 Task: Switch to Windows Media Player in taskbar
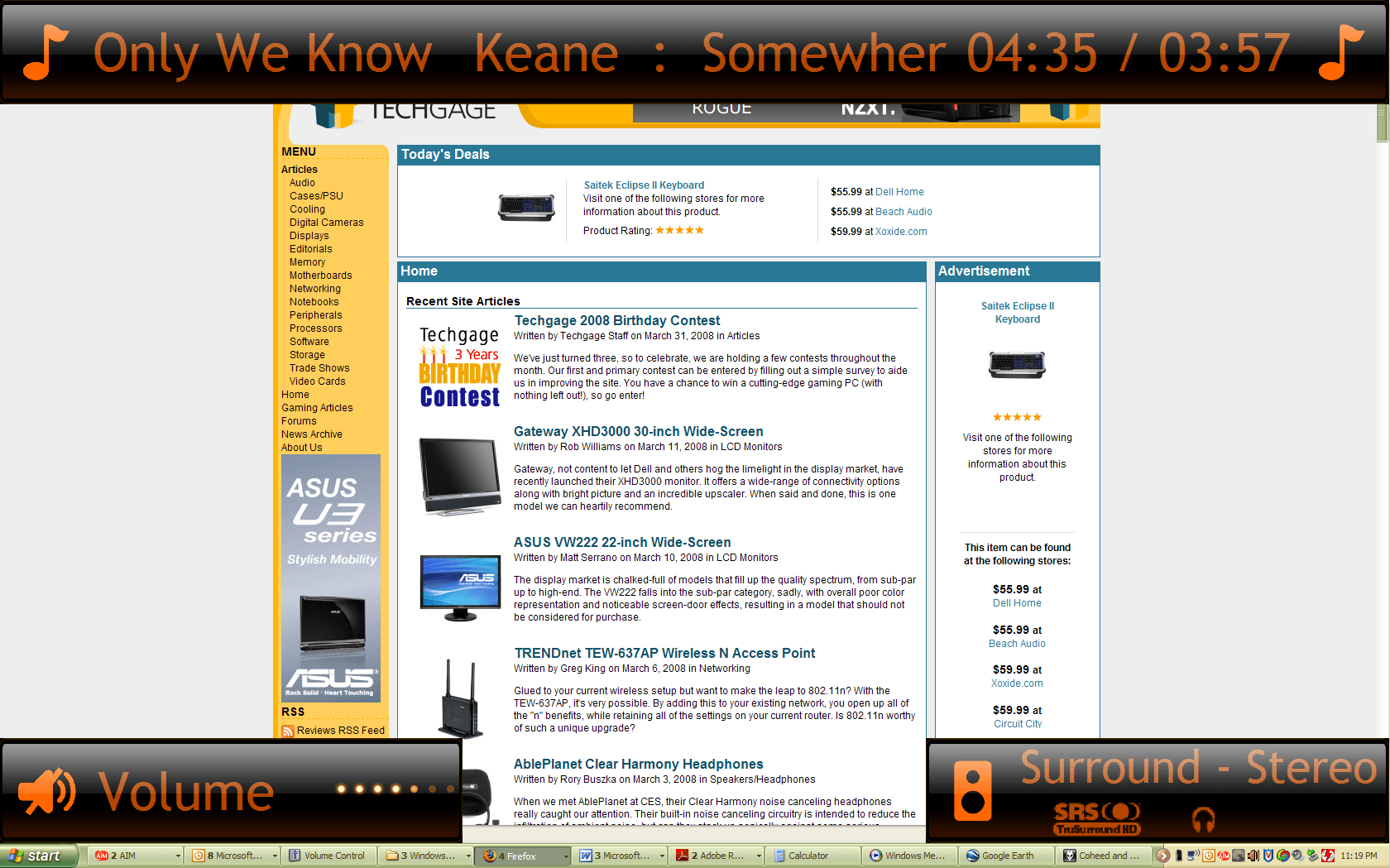pos(909,856)
